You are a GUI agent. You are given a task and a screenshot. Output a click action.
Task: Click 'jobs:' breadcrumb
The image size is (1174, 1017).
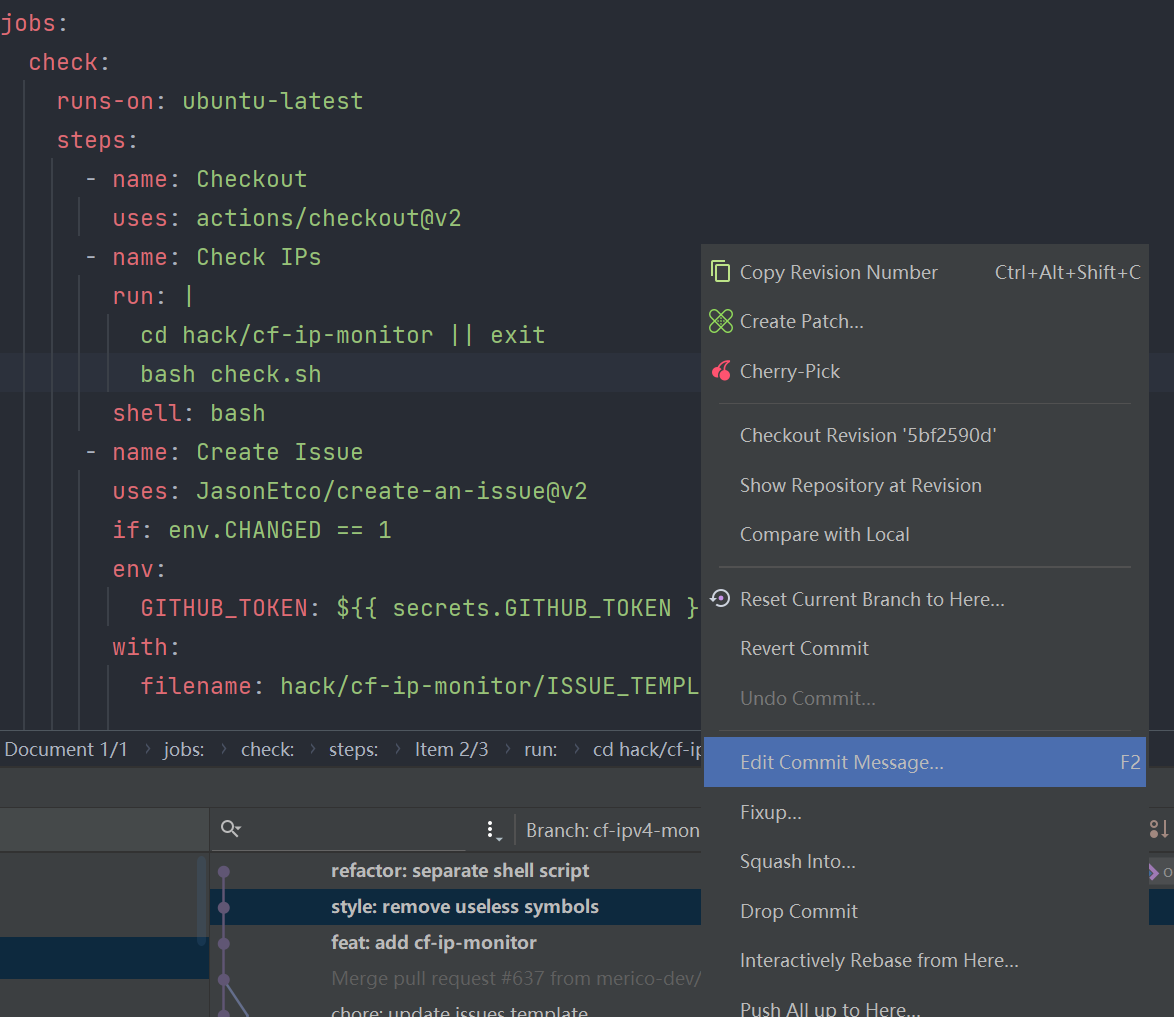point(184,750)
